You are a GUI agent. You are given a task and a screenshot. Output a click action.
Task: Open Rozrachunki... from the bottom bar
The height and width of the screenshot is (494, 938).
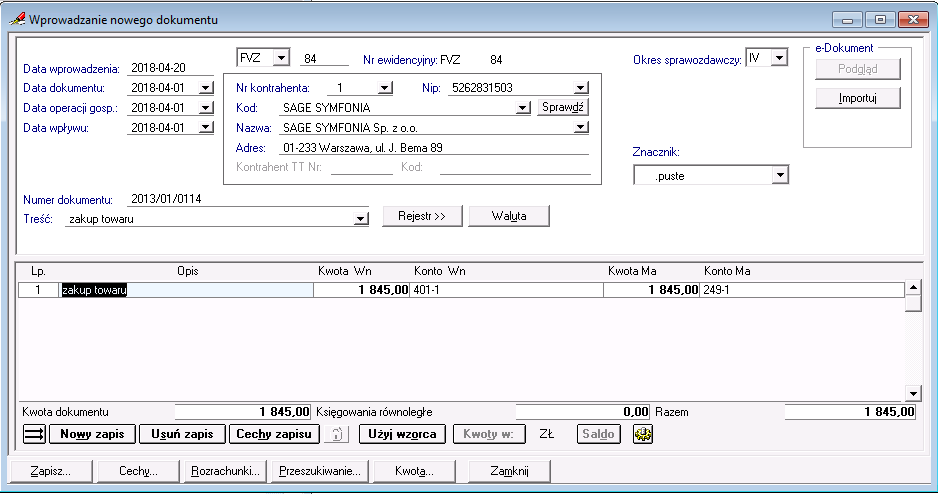(x=226, y=471)
